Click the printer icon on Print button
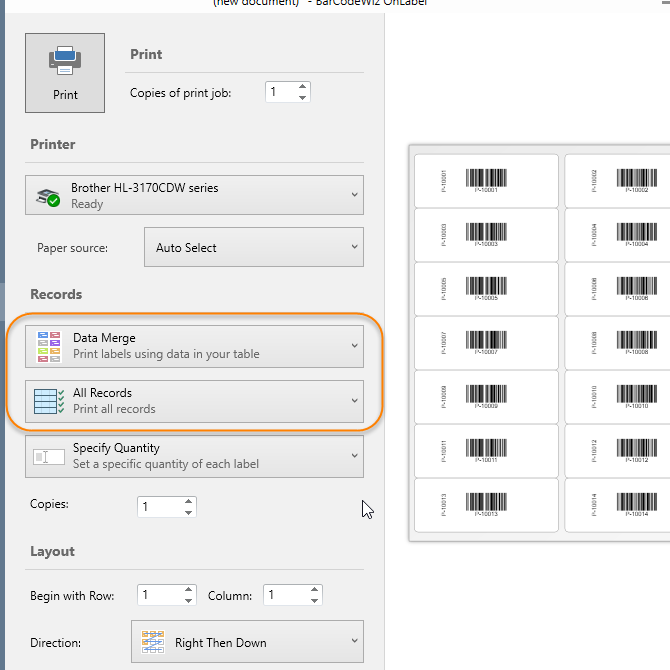The image size is (670, 670). tap(65, 60)
